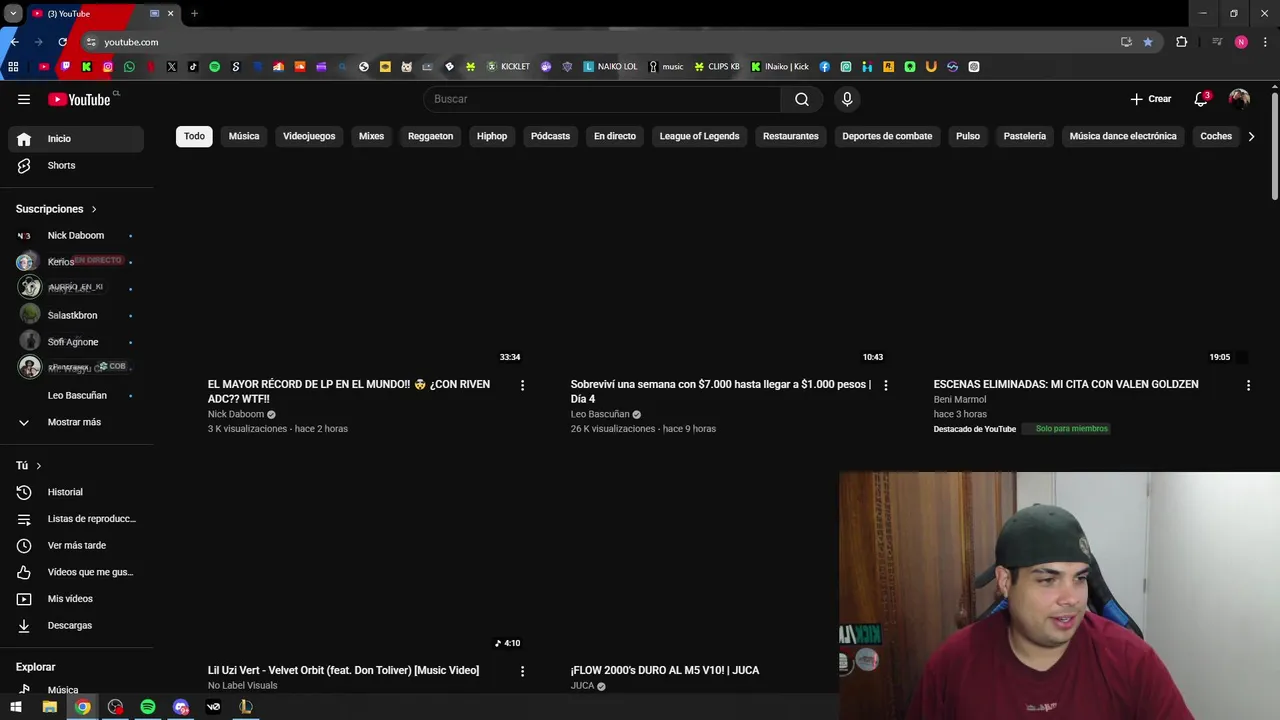
Task: Start voice search with microphone icon
Action: click(847, 99)
